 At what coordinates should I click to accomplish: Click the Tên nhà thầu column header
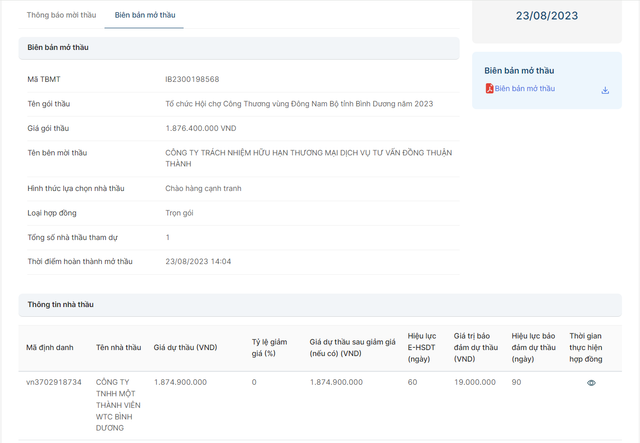[x=118, y=347]
